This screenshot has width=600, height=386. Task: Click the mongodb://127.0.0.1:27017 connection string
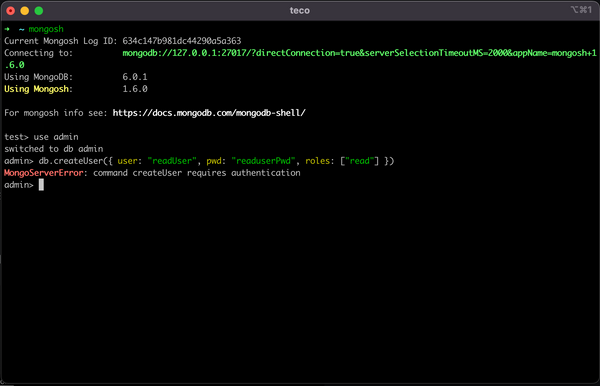(x=359, y=53)
